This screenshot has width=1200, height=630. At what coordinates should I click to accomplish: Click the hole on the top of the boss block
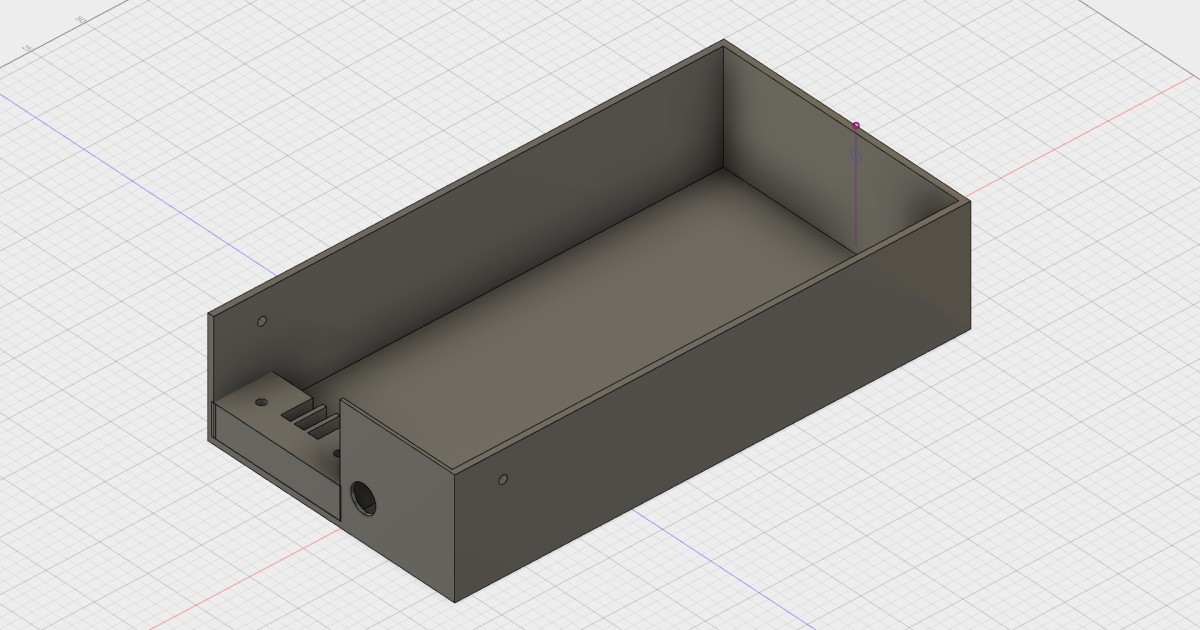261,402
